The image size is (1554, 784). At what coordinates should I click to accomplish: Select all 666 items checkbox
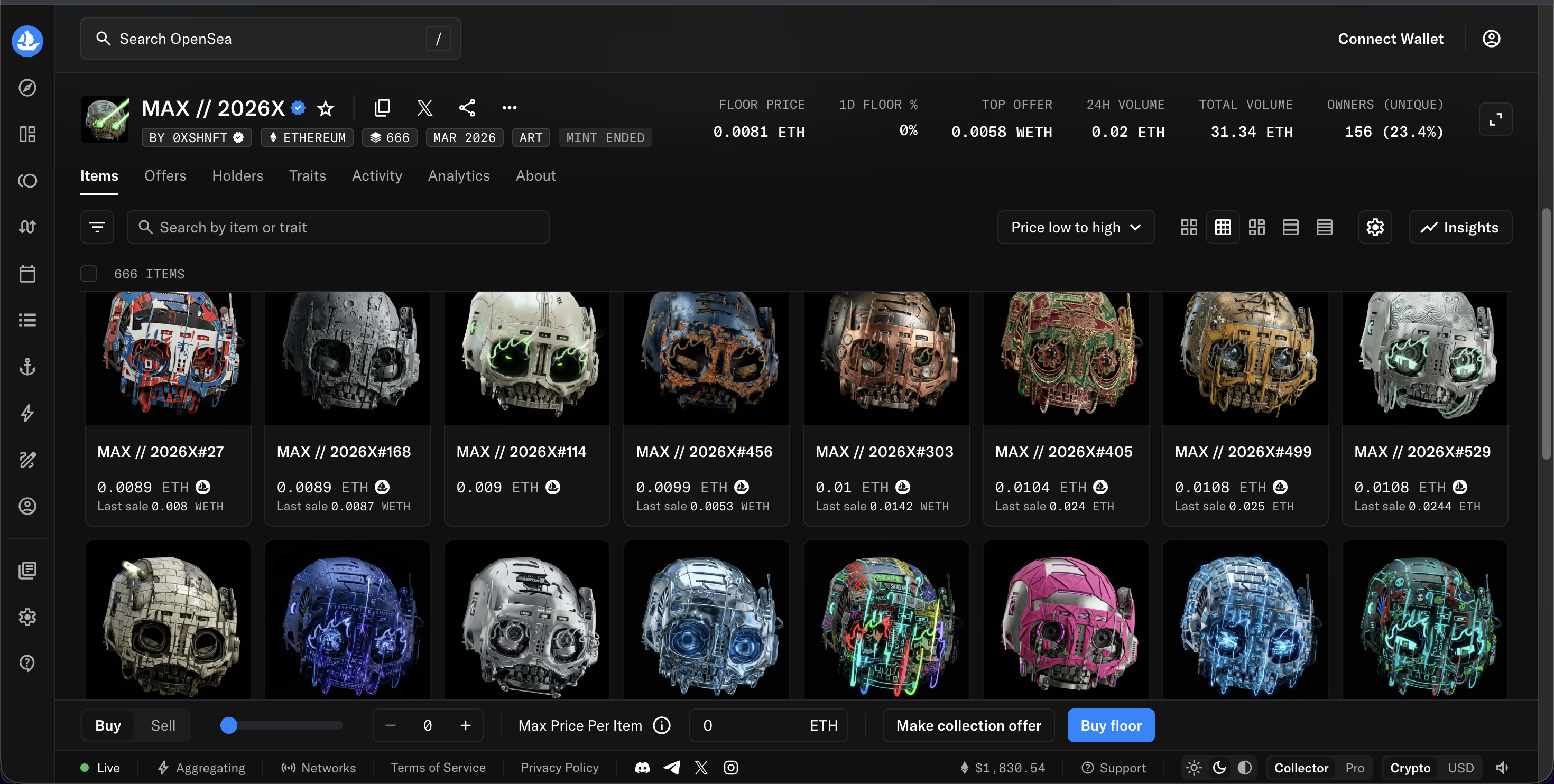pyautogui.click(x=89, y=274)
